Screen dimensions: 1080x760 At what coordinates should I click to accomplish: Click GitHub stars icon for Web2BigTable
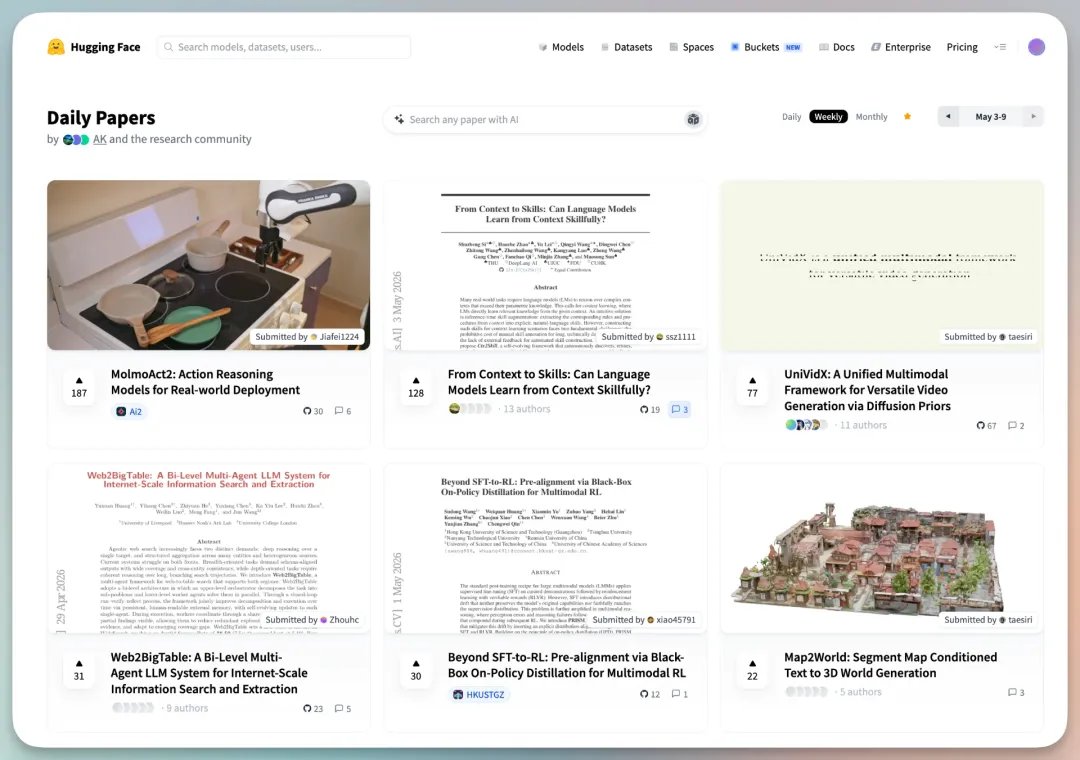point(307,708)
